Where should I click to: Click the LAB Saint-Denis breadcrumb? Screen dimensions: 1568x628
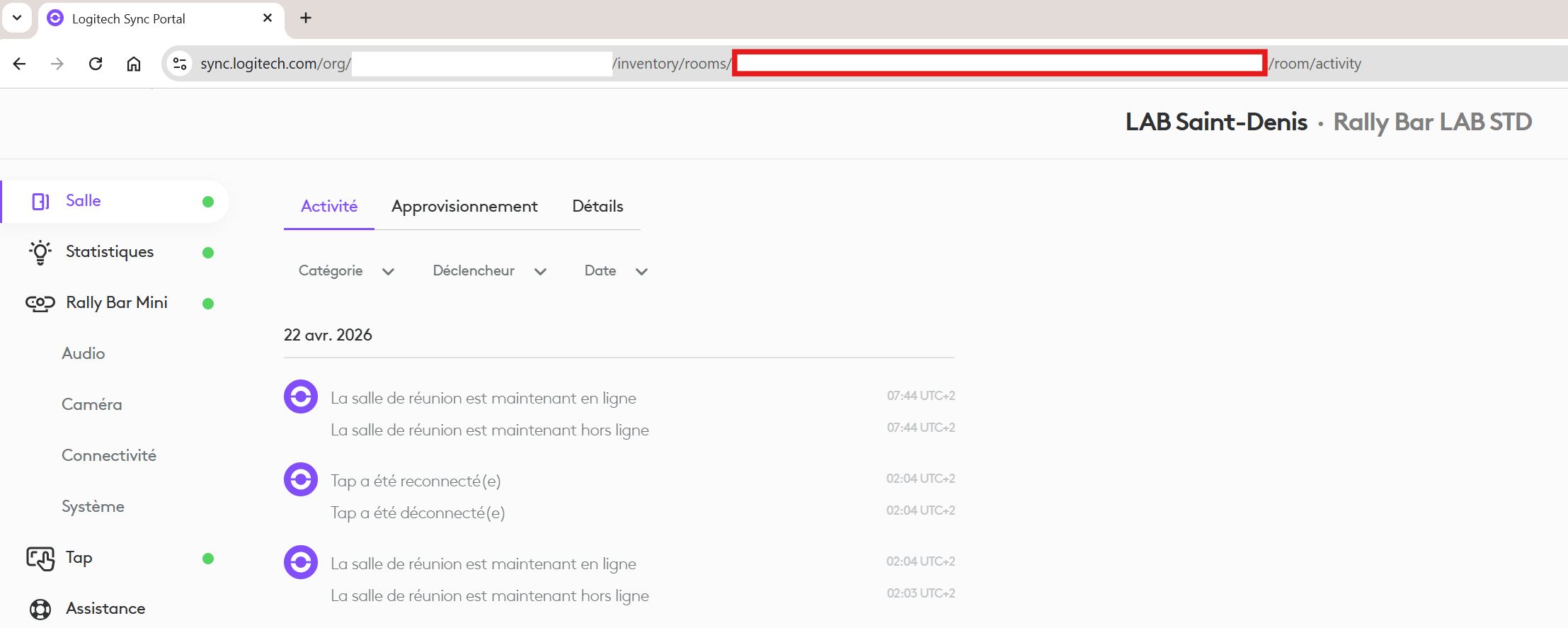click(1216, 122)
